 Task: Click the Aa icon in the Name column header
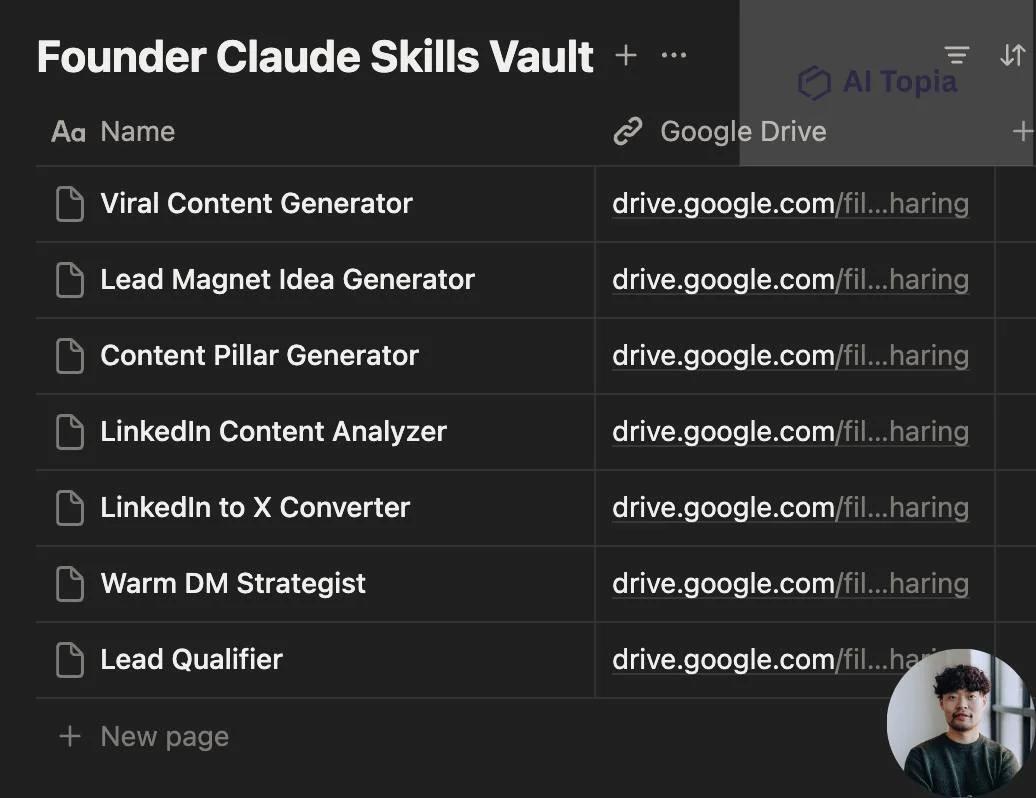67,131
